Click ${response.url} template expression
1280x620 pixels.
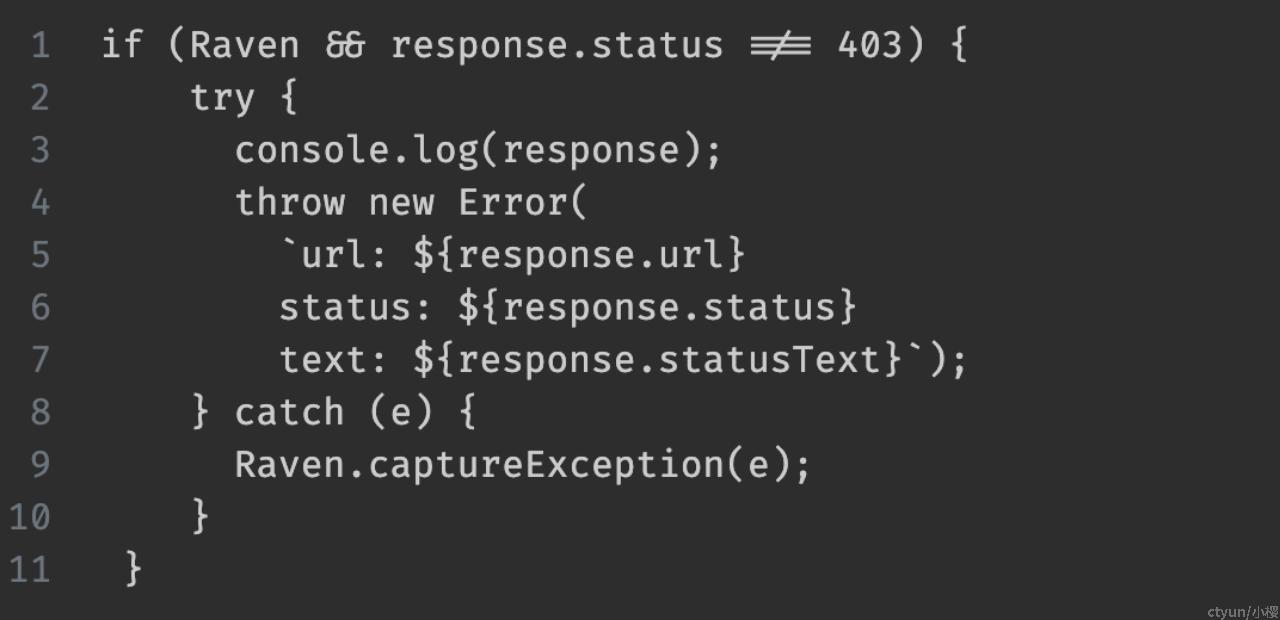pos(579,255)
